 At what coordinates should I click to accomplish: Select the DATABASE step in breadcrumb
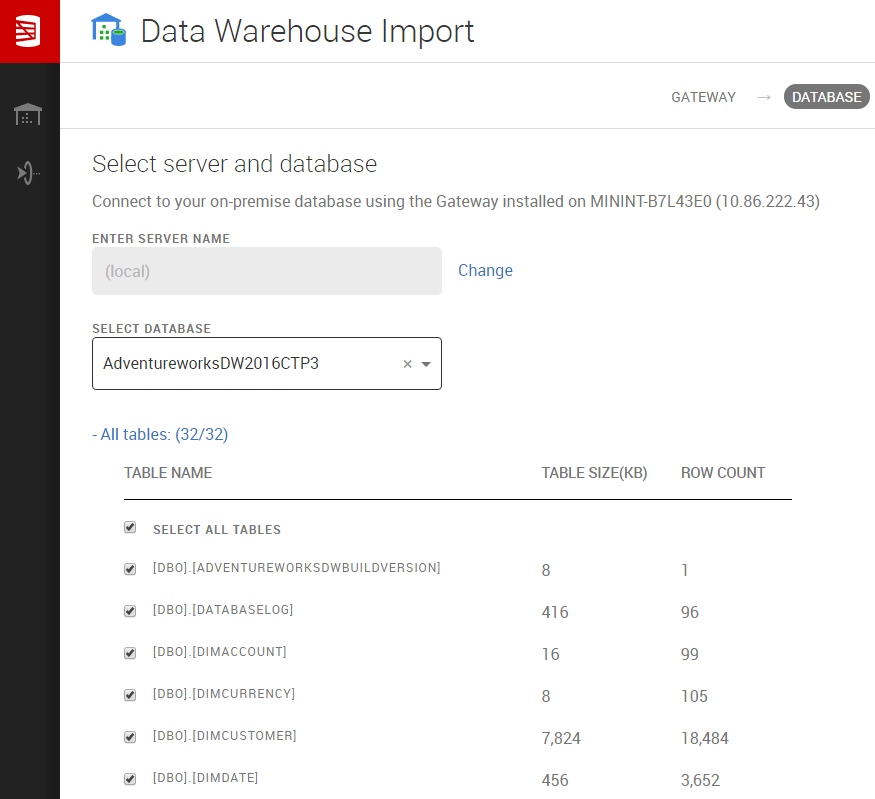coord(826,97)
